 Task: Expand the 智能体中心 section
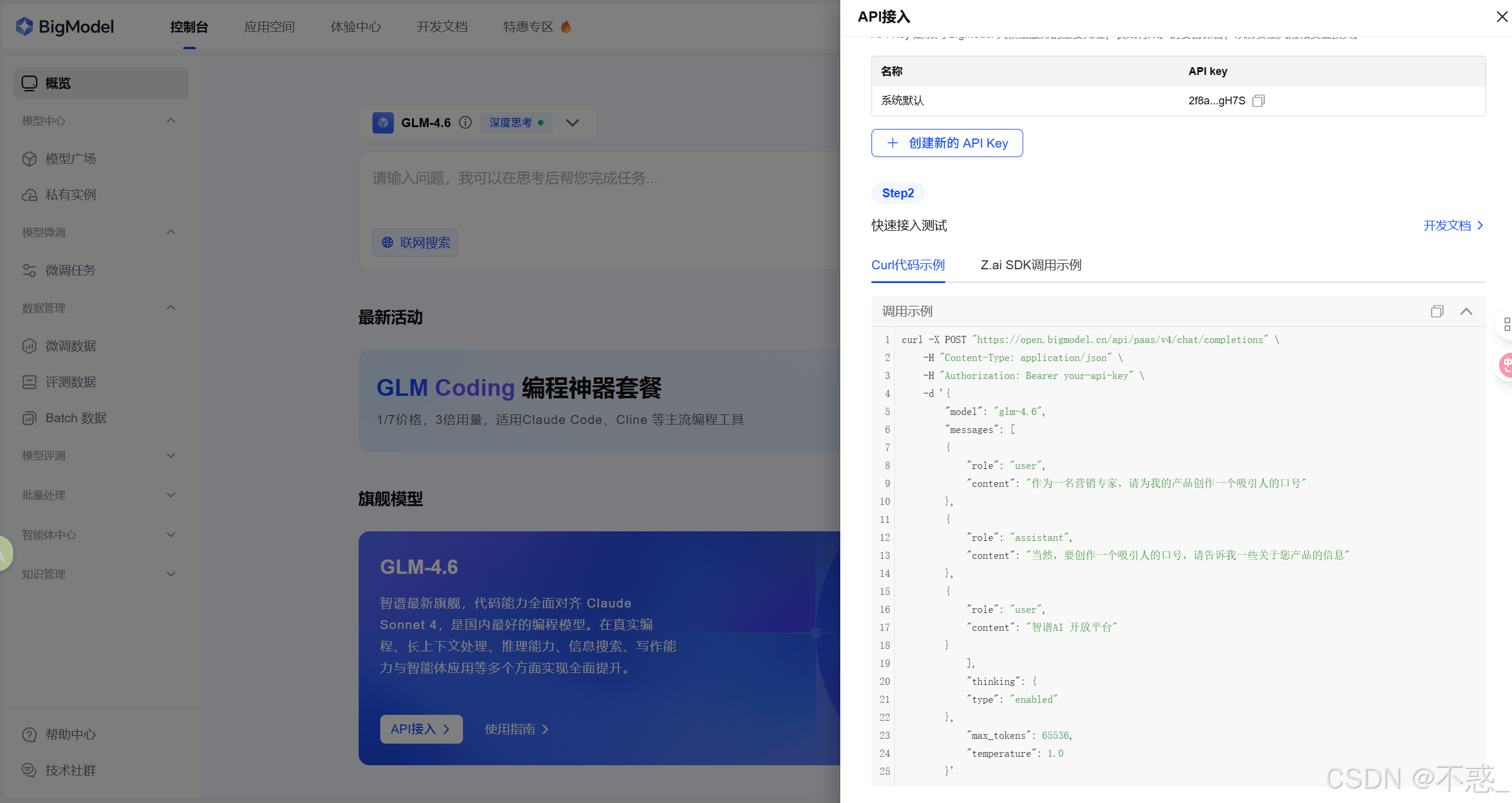coord(171,534)
